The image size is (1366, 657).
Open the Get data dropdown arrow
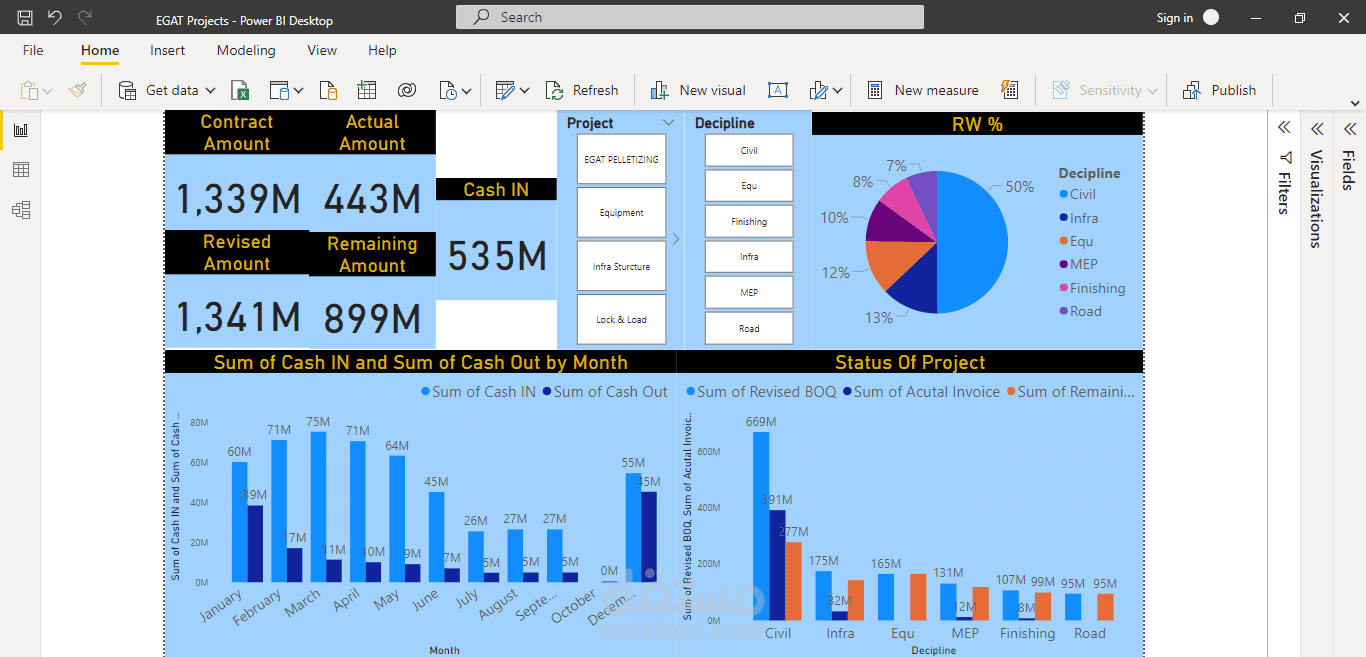[211, 91]
